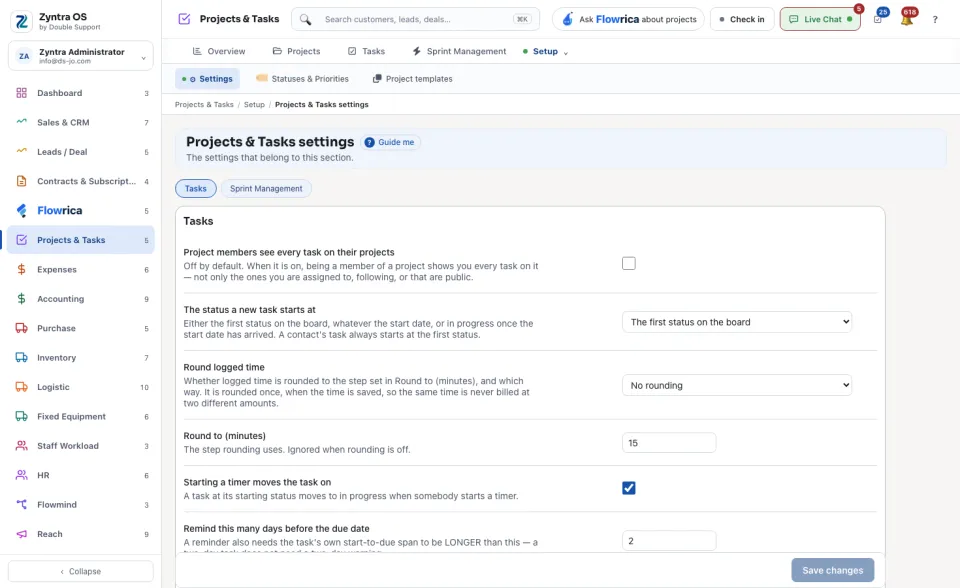Open the notifications bell icon

[907, 20]
